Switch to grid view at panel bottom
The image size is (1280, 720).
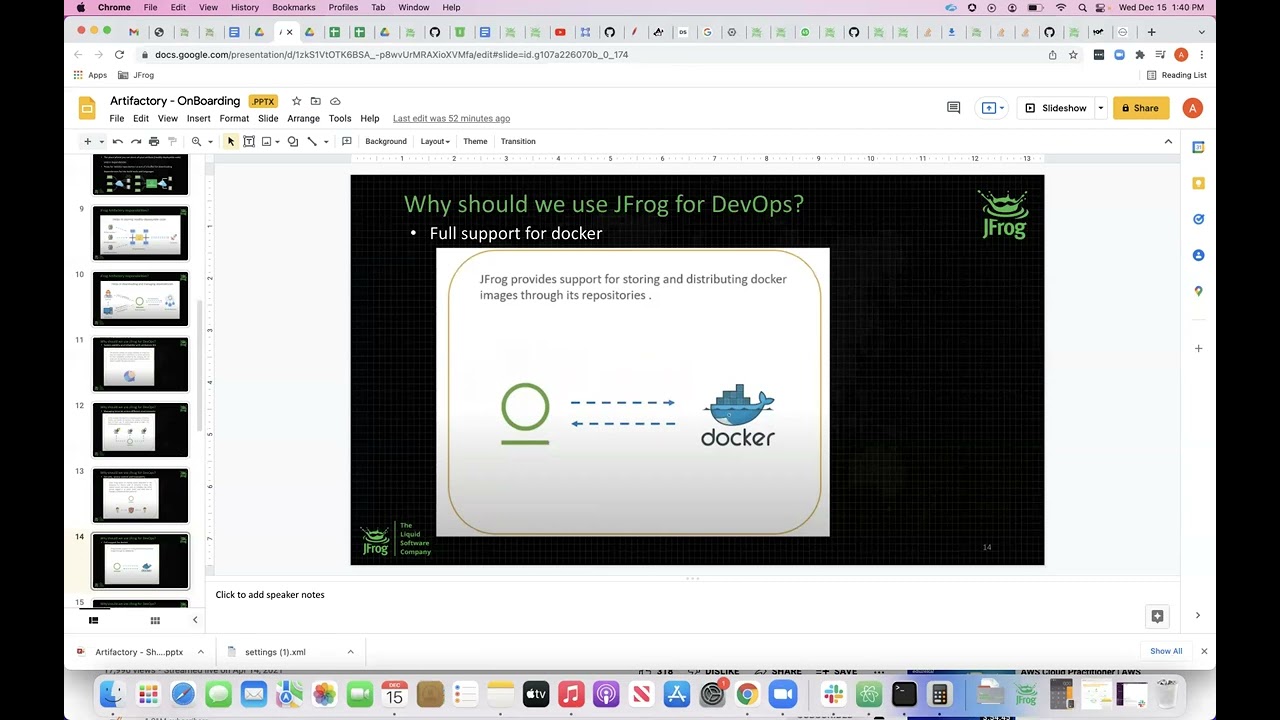click(x=155, y=620)
